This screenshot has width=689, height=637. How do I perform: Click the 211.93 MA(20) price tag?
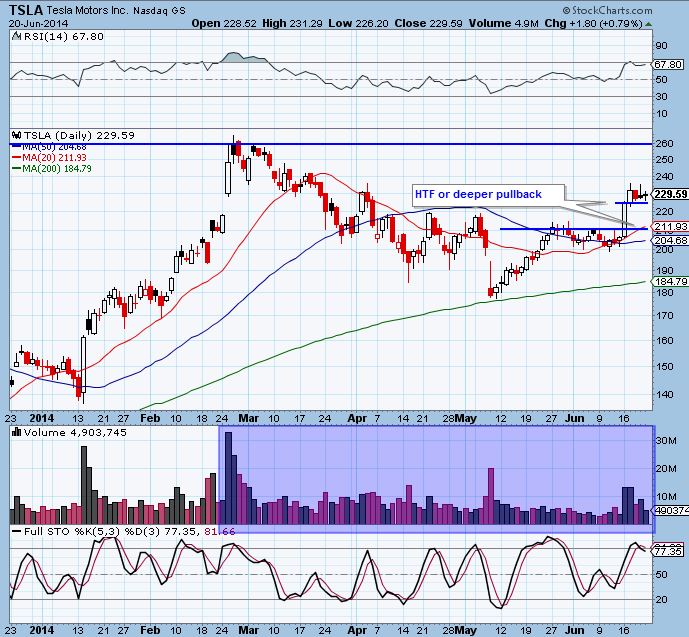(671, 227)
